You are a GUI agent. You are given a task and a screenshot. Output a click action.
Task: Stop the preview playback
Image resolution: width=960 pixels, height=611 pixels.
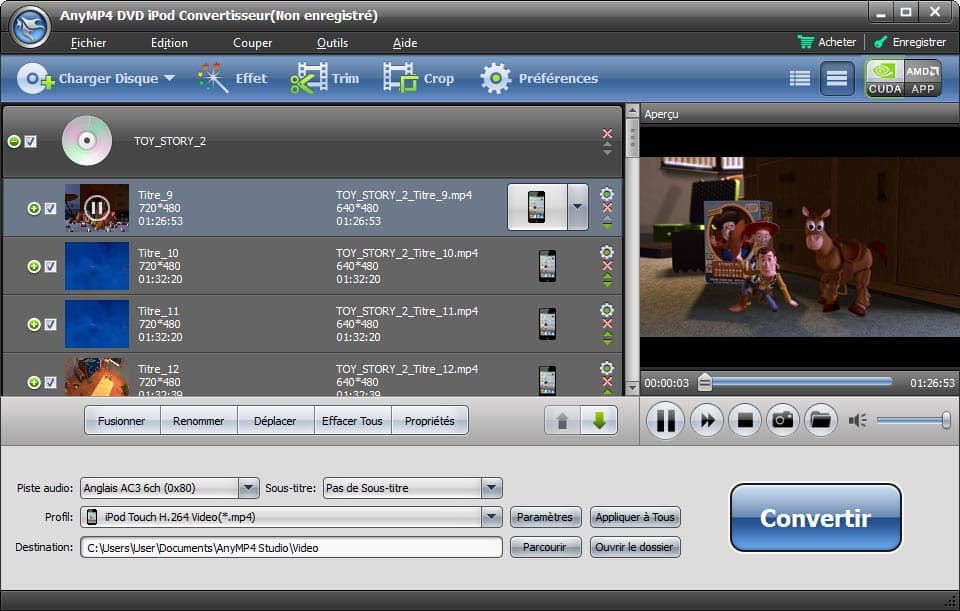745,421
